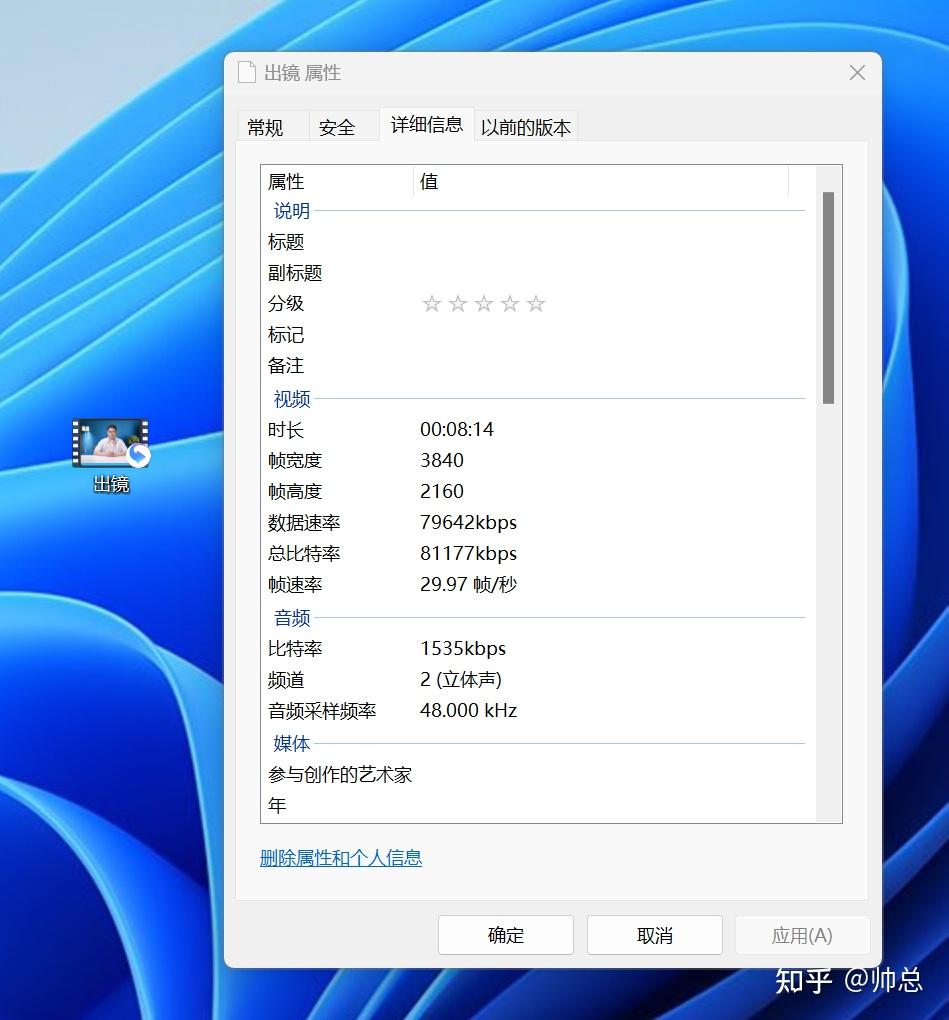Click the first star in the rating row
949x1020 pixels.
[432, 303]
